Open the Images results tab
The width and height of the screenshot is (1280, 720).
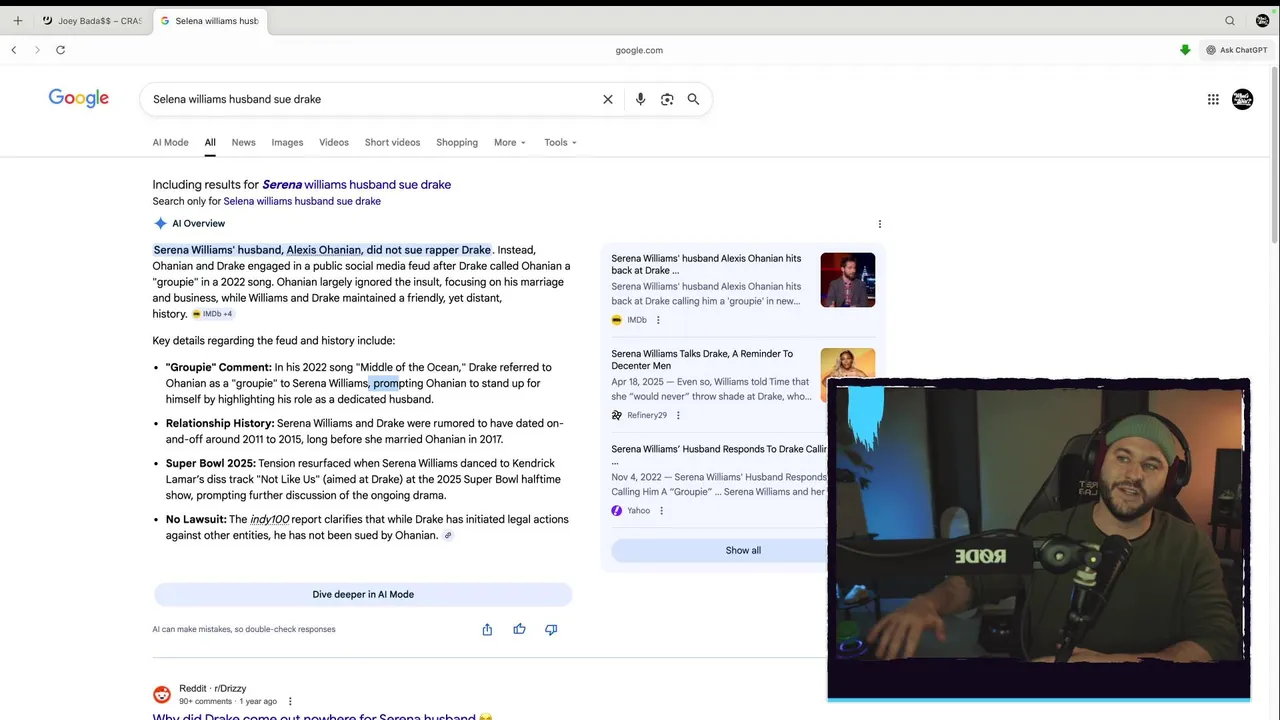coord(287,142)
